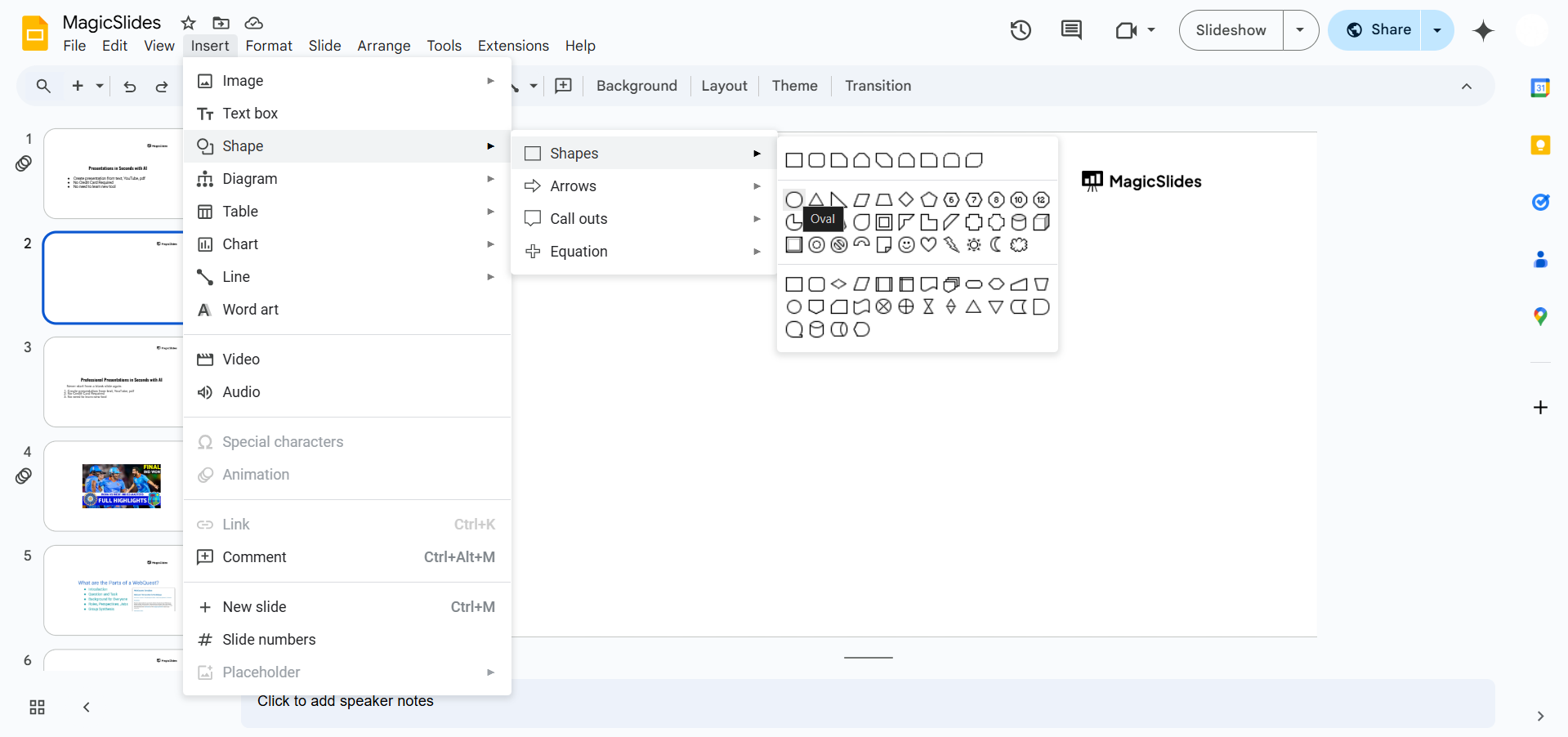
Task: Open the Slideshow options dropdown arrow
Action: 1300,30
